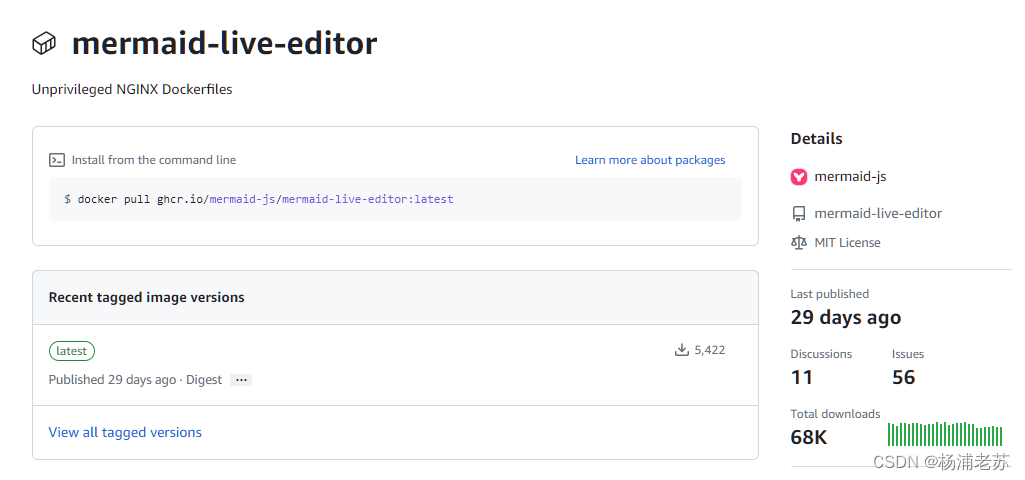This screenshot has width=1025, height=480.
Task: Click the Issues count 56
Action: (x=904, y=377)
